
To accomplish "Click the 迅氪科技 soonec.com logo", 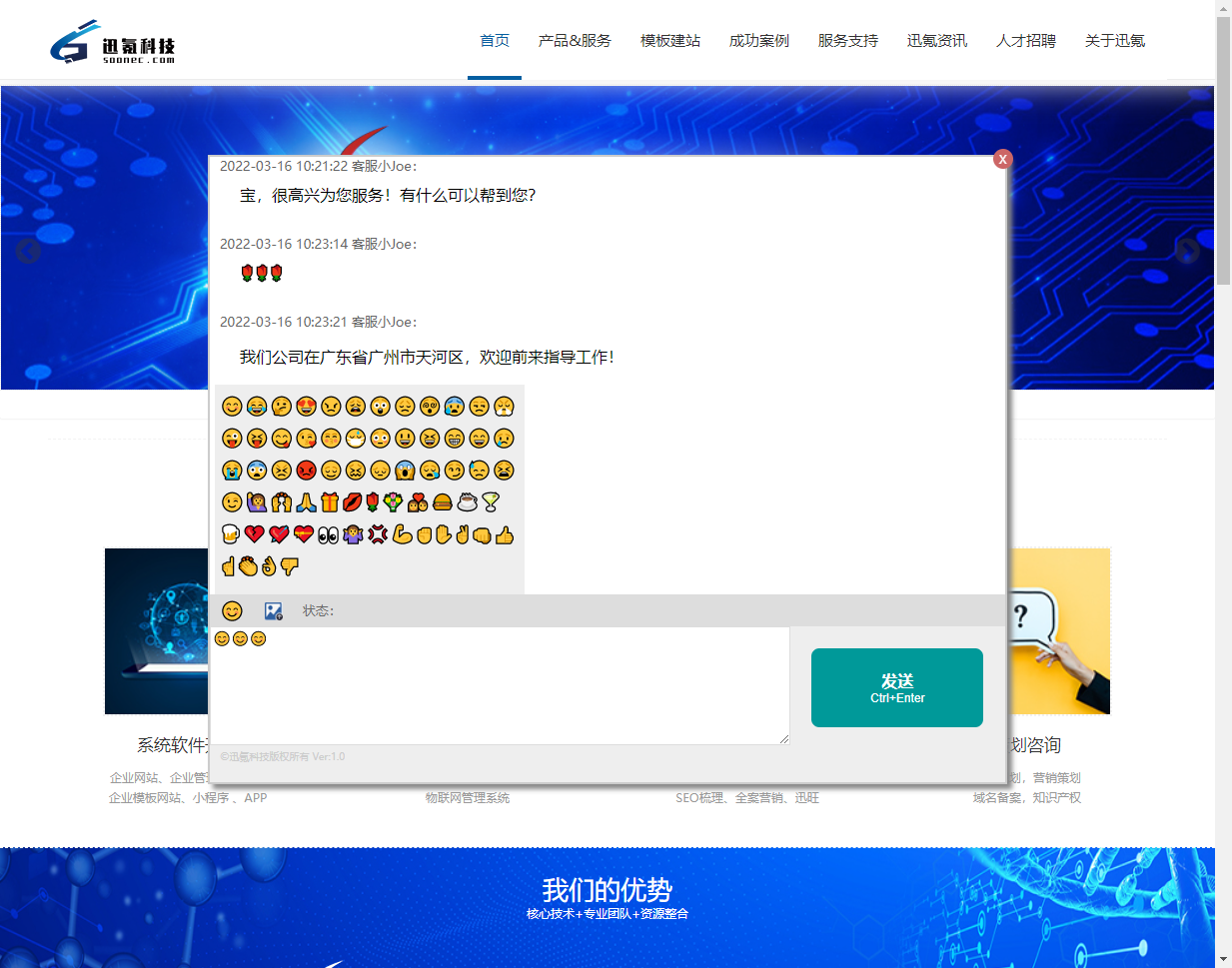I will coord(113,42).
